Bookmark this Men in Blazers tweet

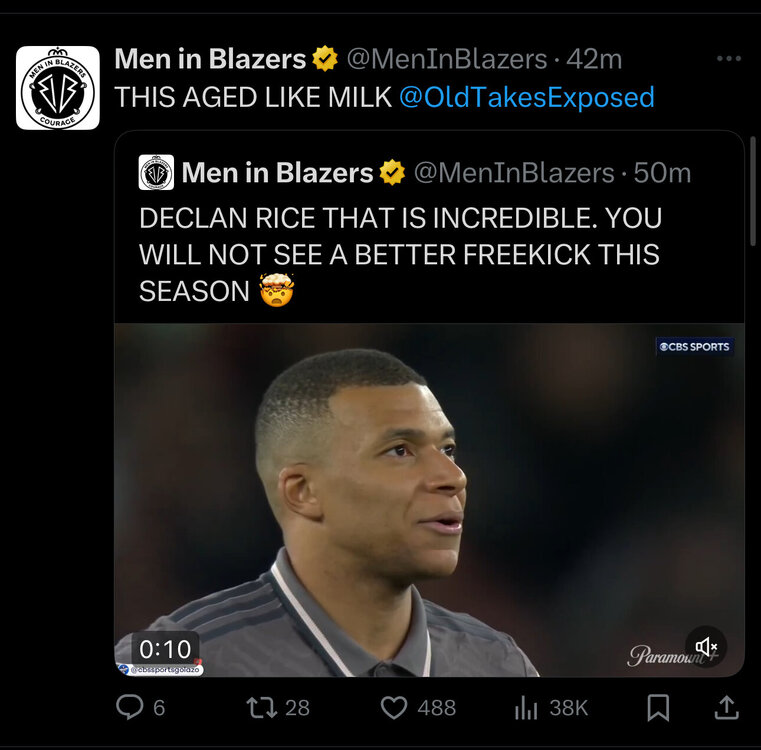(x=658, y=708)
